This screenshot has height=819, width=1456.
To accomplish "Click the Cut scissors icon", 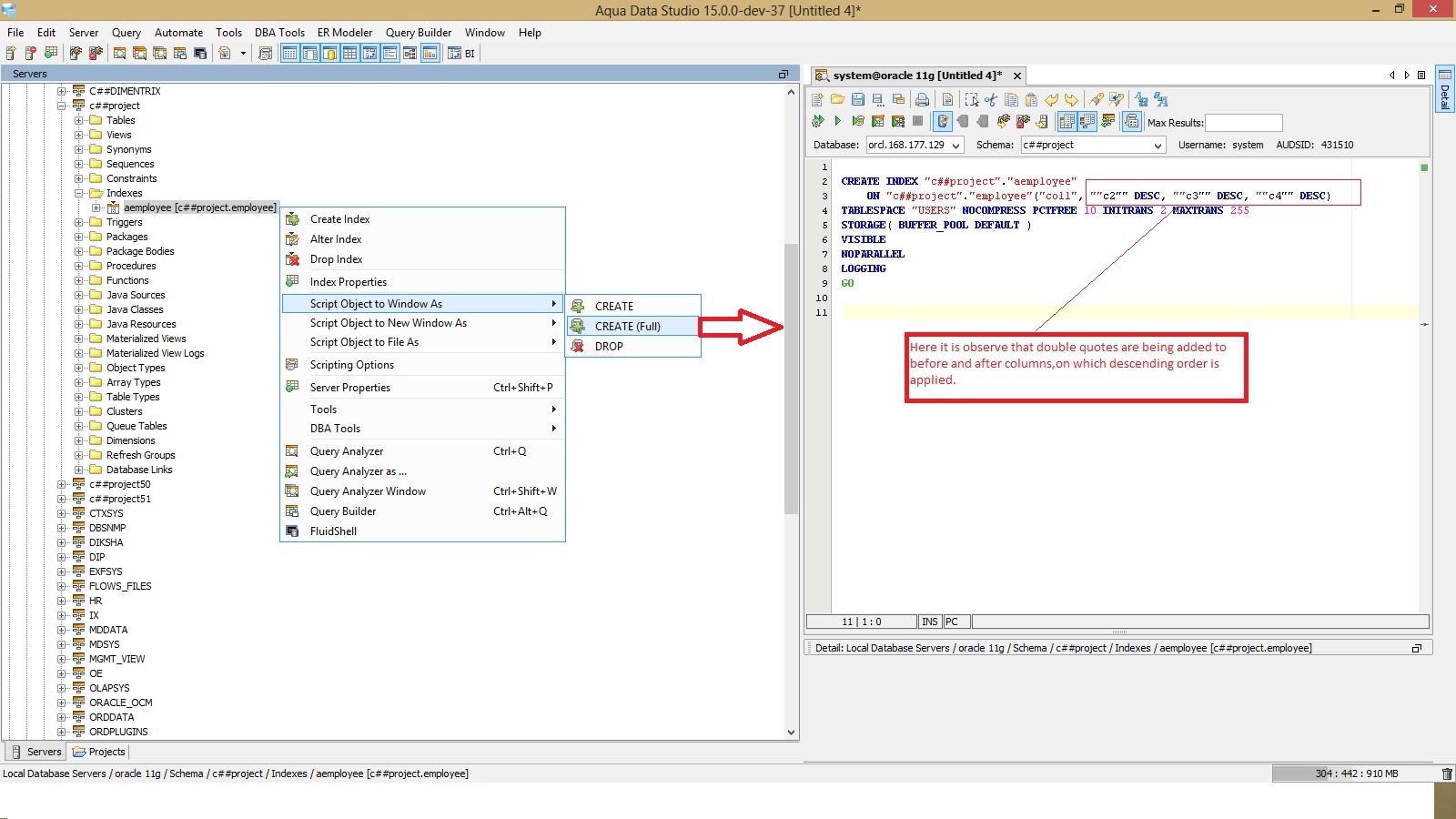I will pyautogui.click(x=991, y=100).
